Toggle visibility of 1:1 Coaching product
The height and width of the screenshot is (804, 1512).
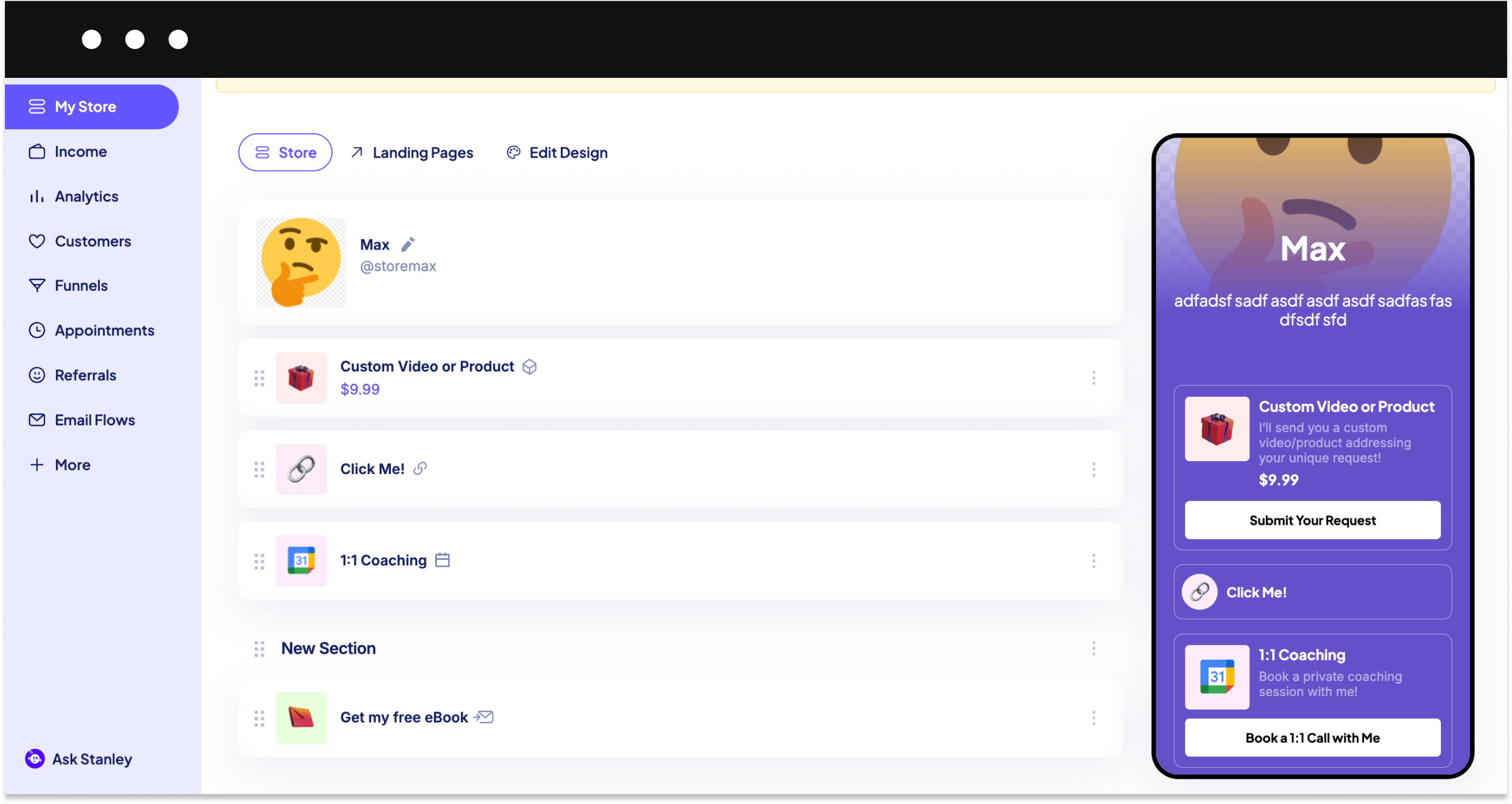click(x=1094, y=560)
